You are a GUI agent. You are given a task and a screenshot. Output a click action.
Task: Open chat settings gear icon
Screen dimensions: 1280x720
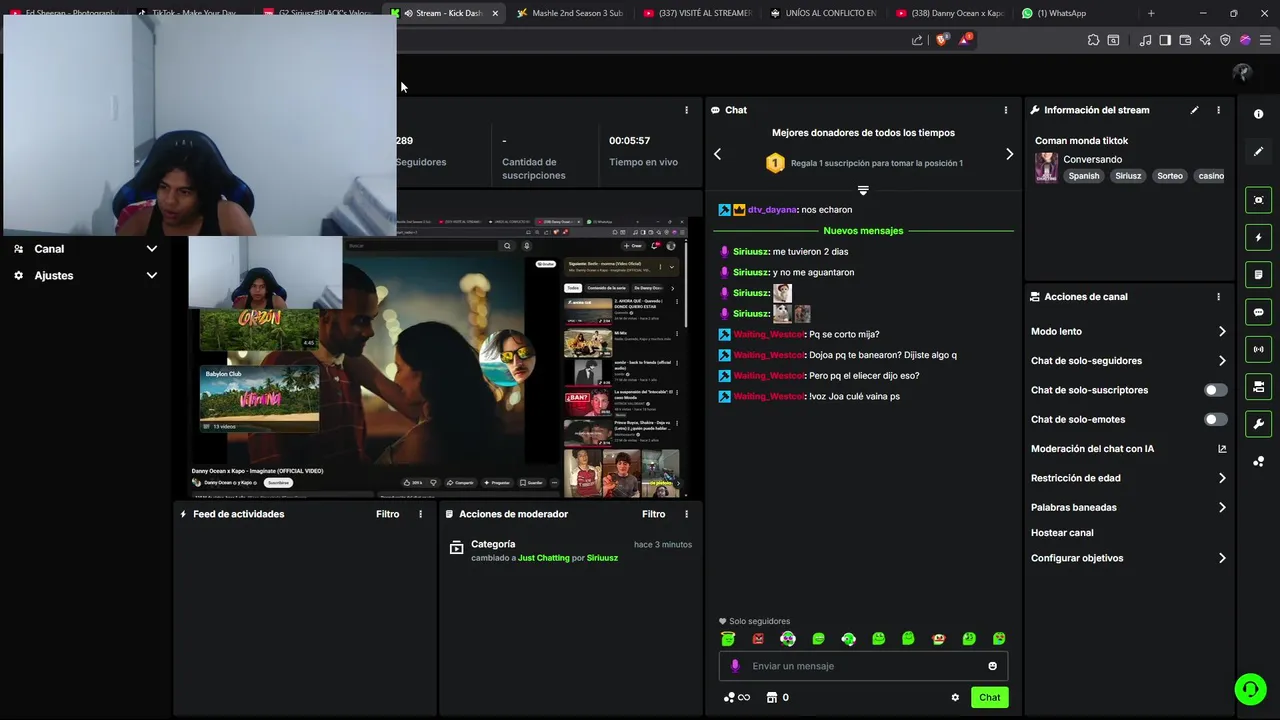click(x=955, y=698)
